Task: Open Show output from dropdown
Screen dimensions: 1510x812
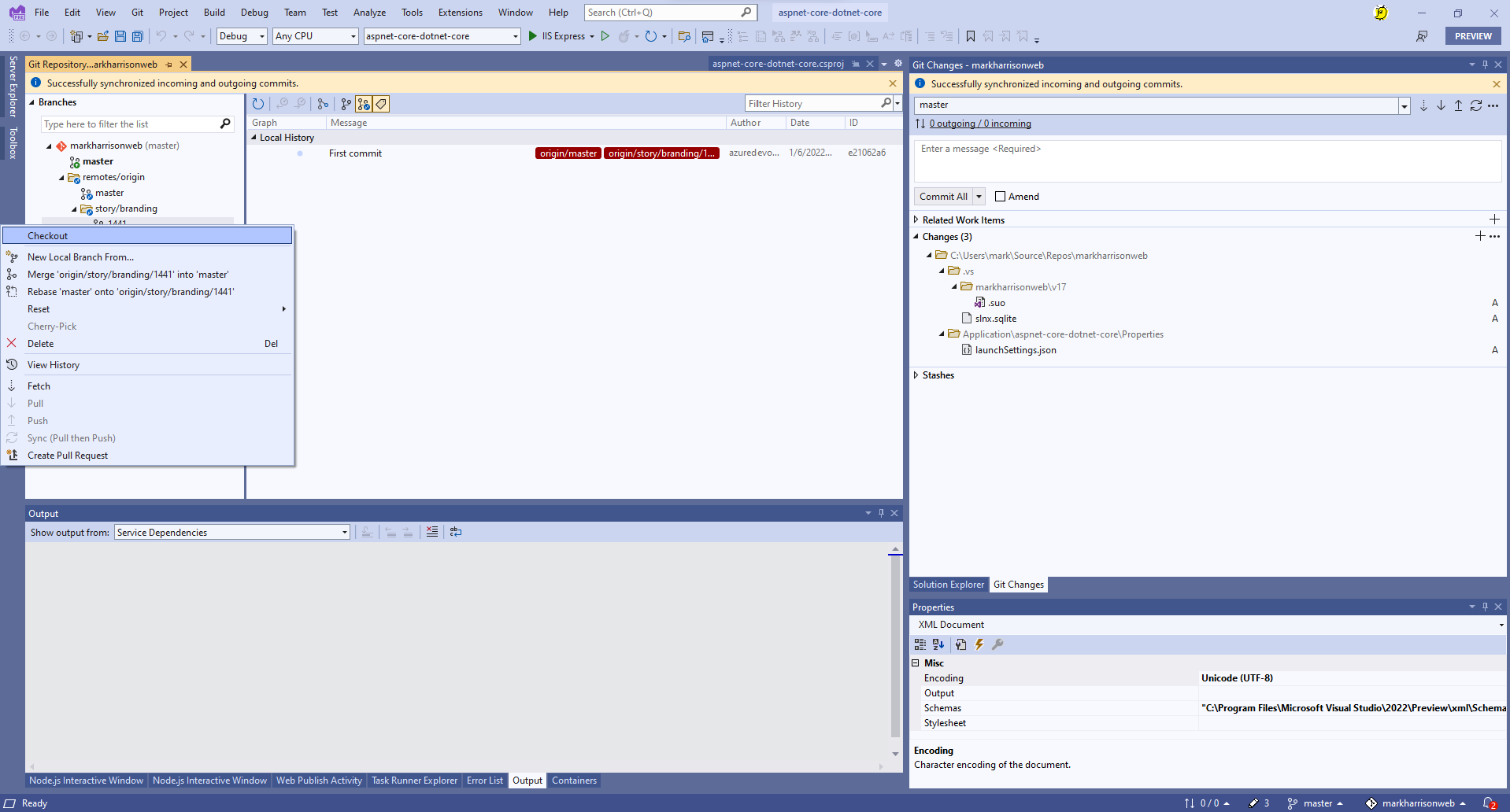Action: 344,533
